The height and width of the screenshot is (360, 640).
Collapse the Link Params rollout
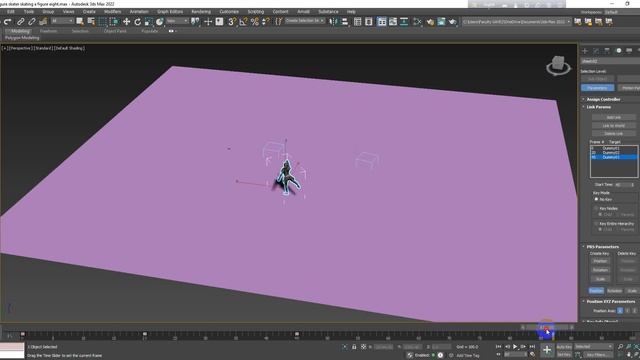click(x=599, y=107)
